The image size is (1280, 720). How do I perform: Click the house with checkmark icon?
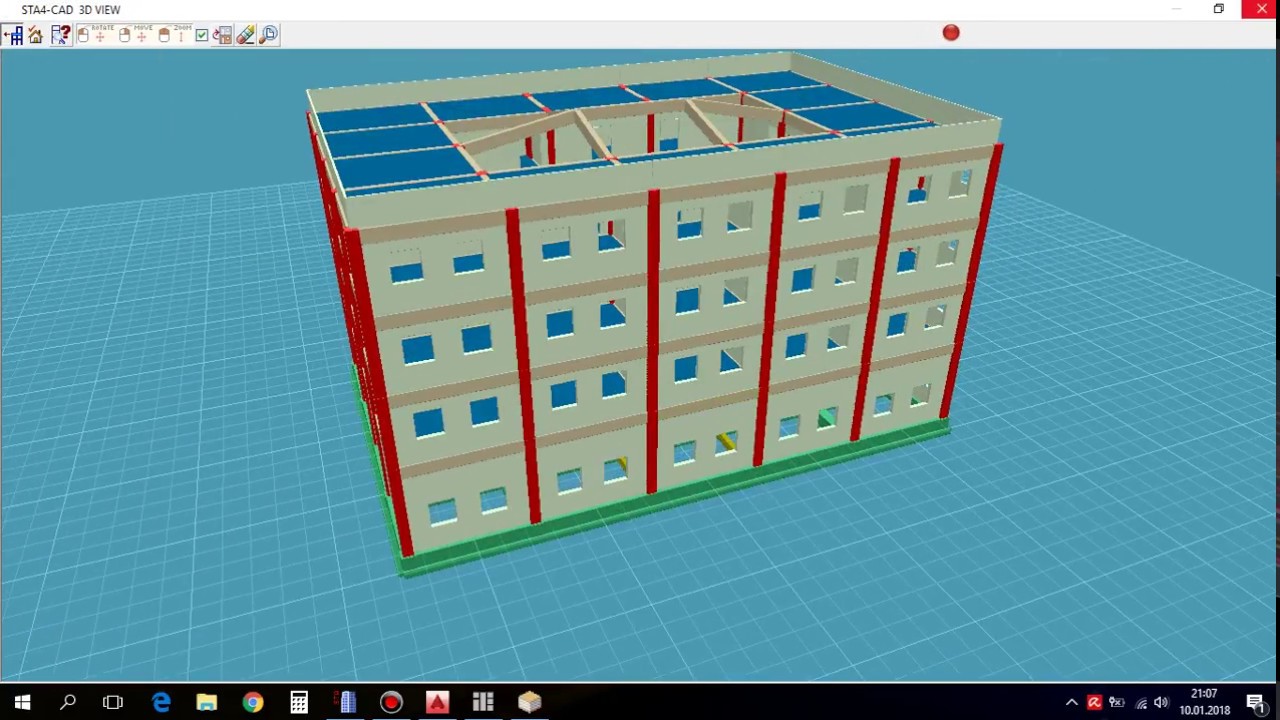[35, 35]
